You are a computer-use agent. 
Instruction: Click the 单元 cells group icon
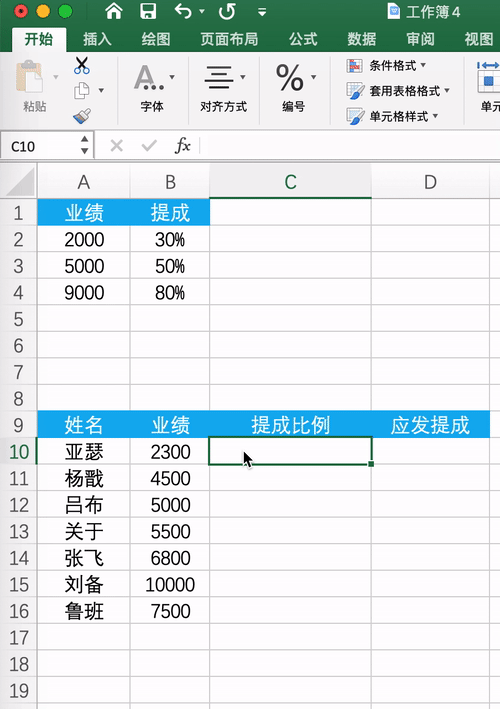click(488, 77)
